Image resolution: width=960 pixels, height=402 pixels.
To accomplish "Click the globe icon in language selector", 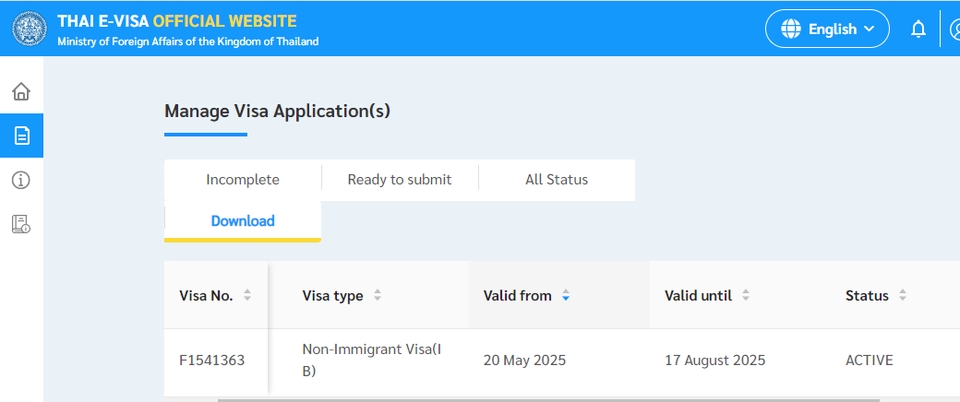I will [791, 29].
